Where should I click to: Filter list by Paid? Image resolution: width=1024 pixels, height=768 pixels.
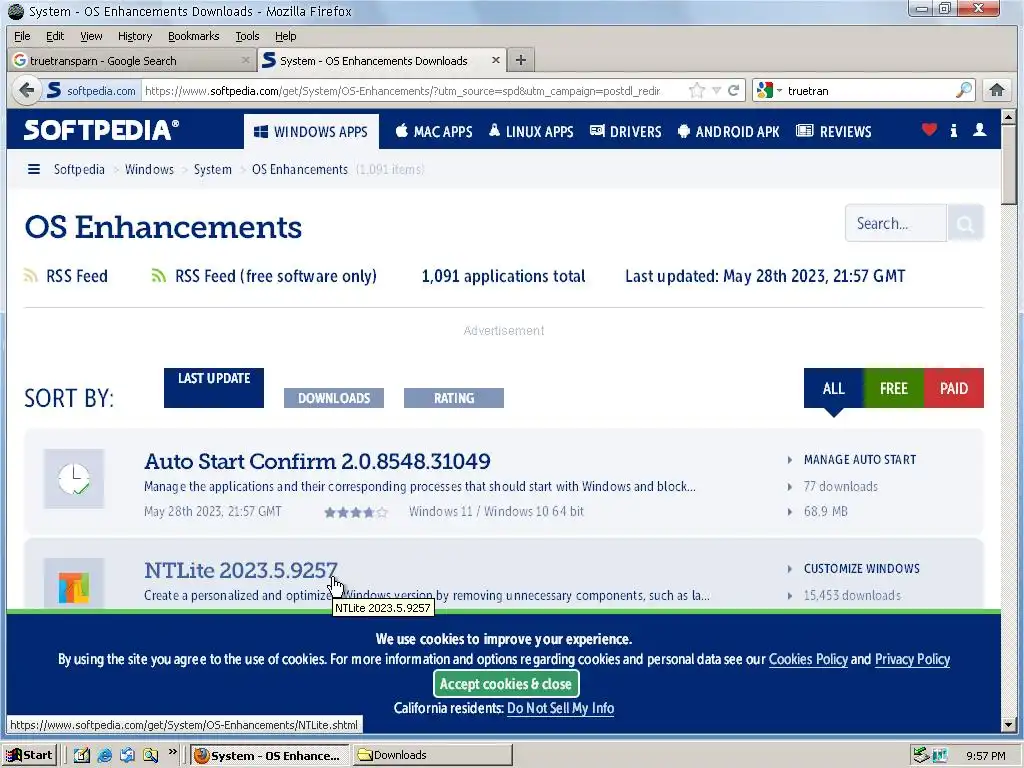[x=953, y=388]
